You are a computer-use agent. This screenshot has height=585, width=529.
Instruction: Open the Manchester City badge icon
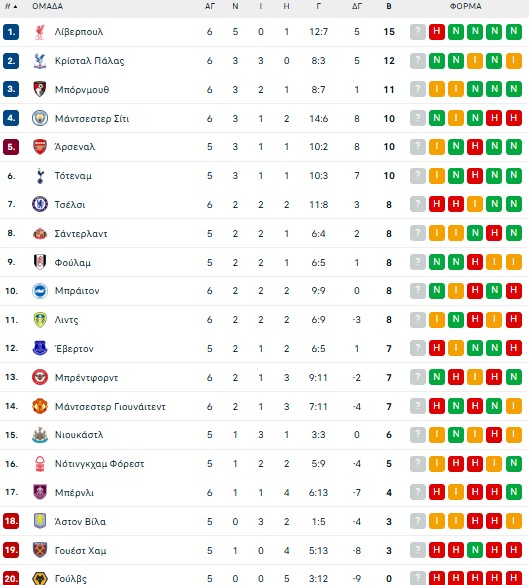pos(40,119)
